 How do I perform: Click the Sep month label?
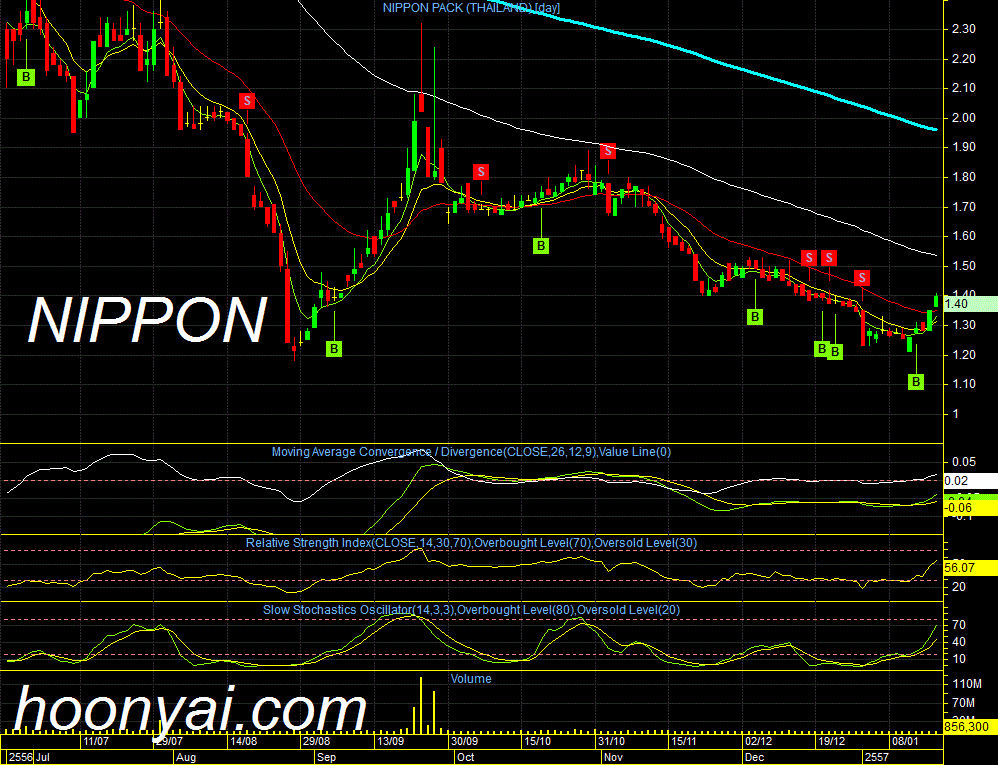(327, 757)
